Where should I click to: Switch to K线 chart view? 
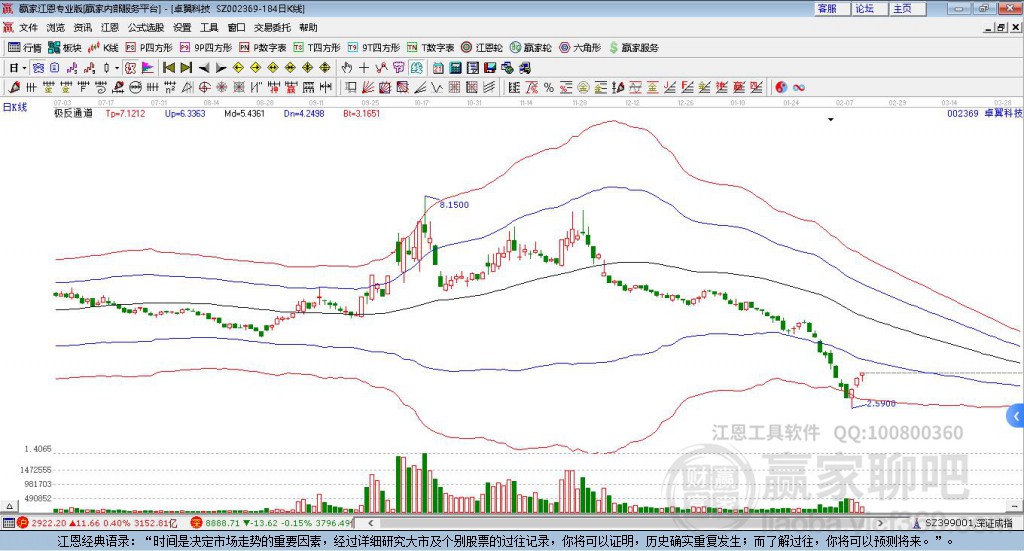tap(103, 48)
